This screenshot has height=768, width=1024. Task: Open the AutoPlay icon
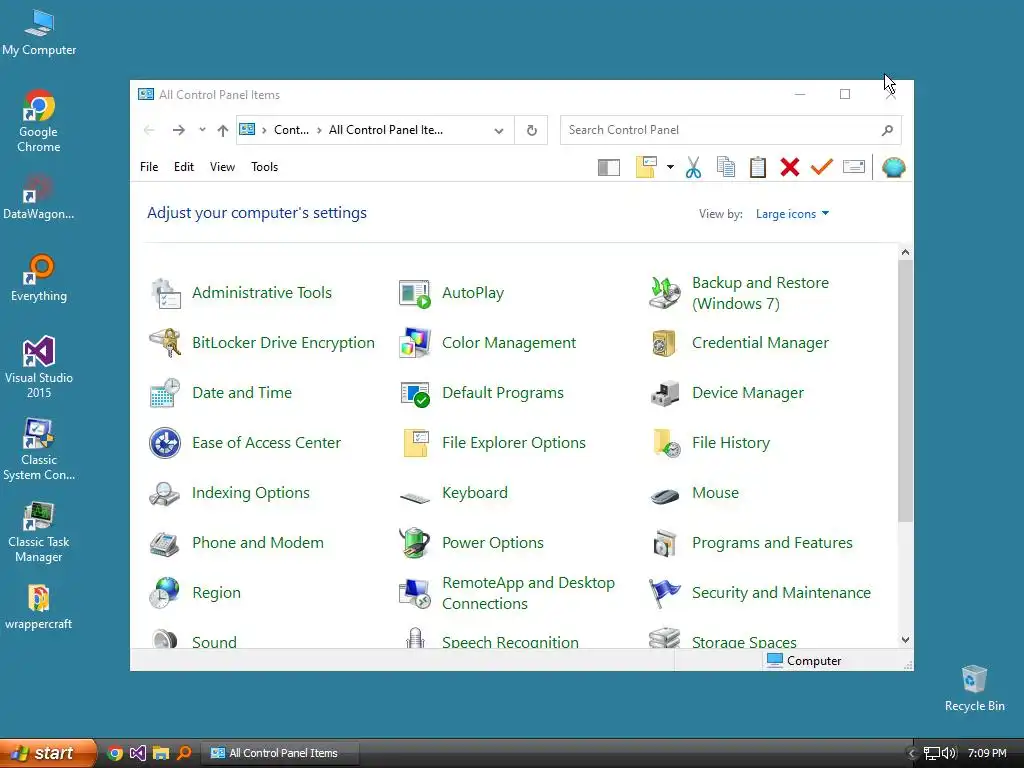(x=415, y=293)
